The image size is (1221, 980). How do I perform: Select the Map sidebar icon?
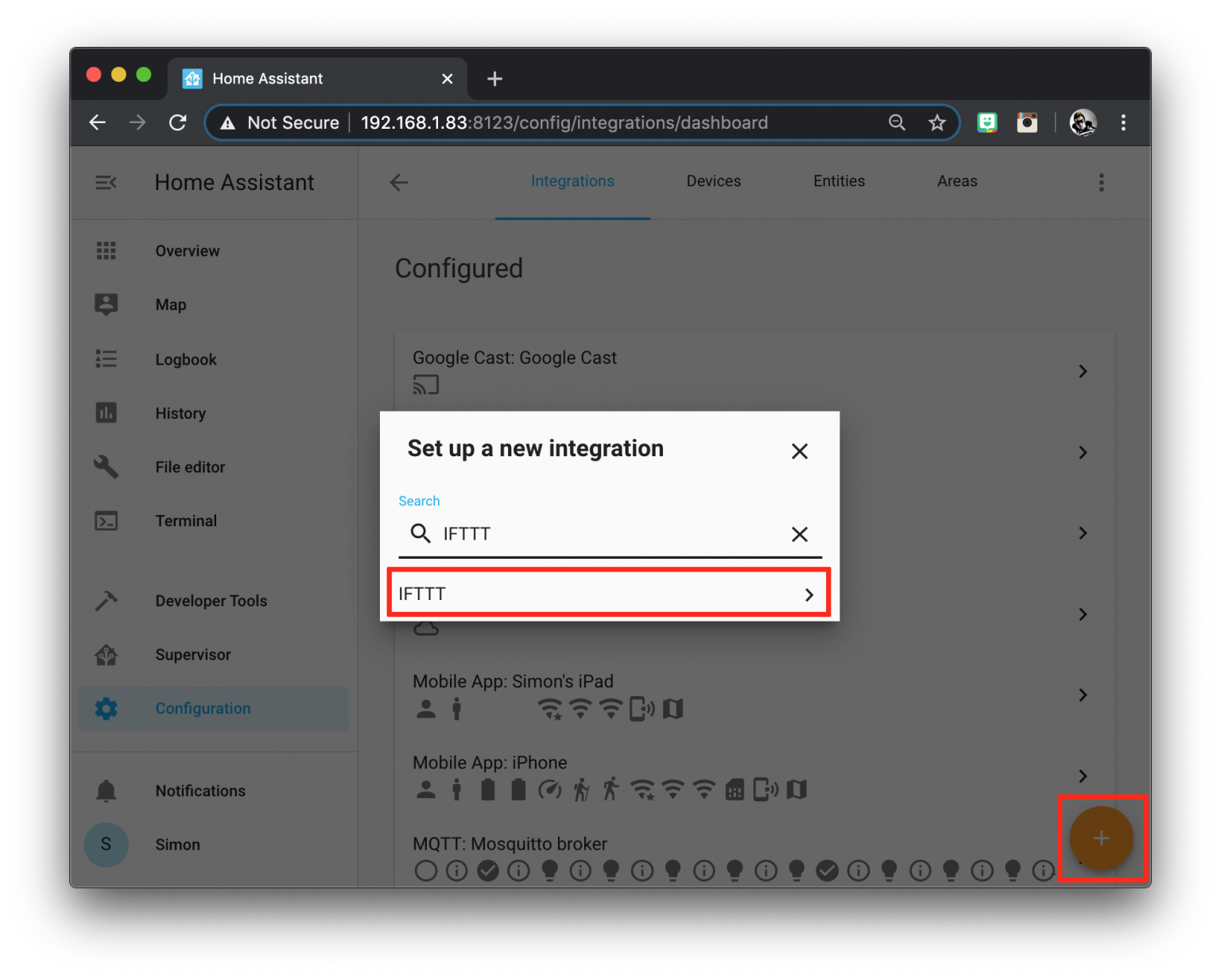pyautogui.click(x=106, y=304)
